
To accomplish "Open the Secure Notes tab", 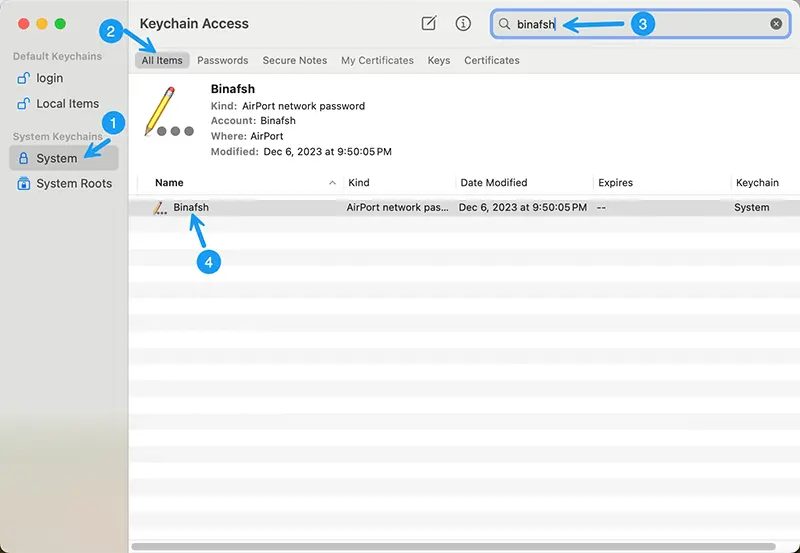I will 295,60.
